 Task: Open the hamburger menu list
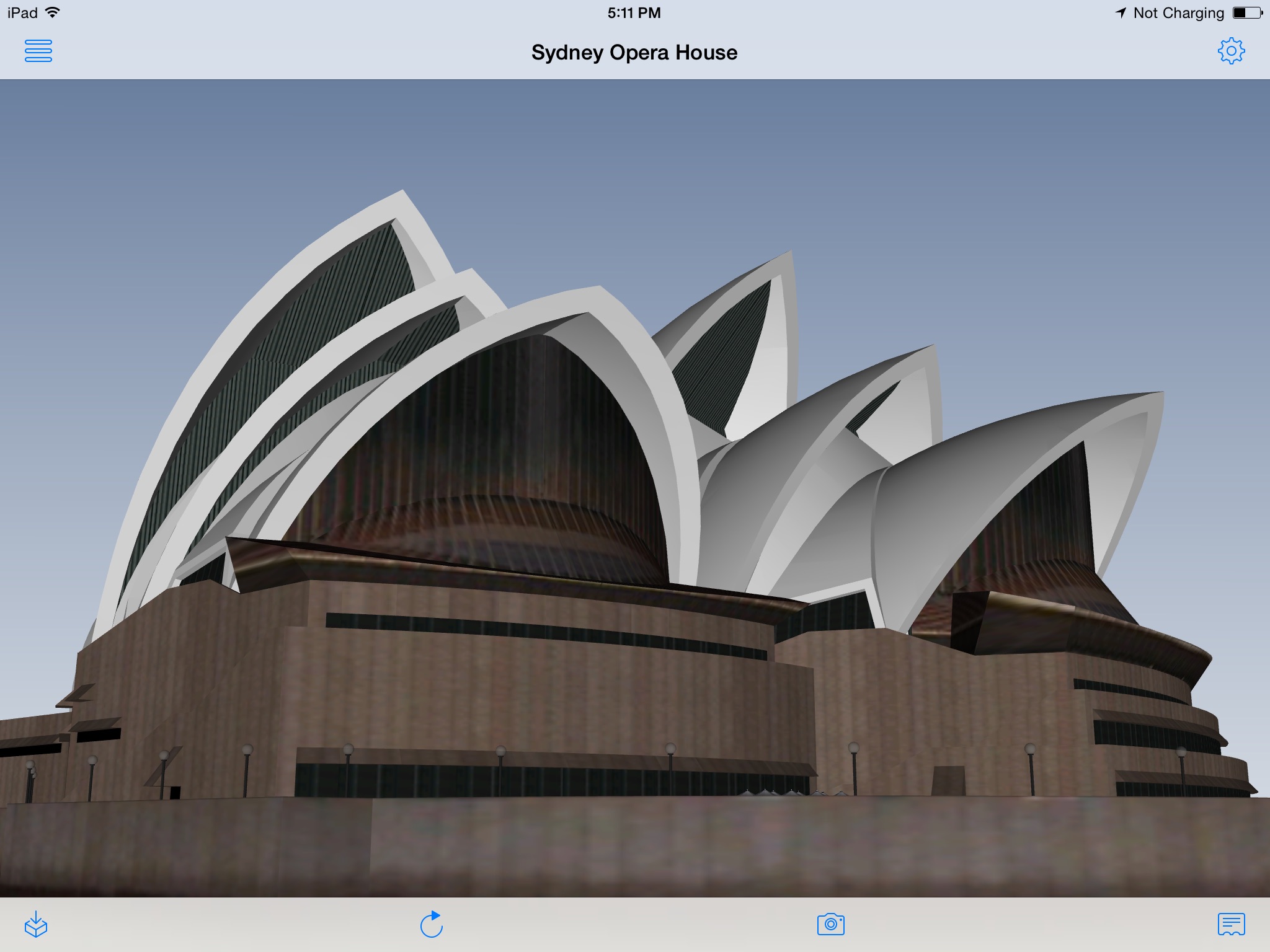pos(38,51)
